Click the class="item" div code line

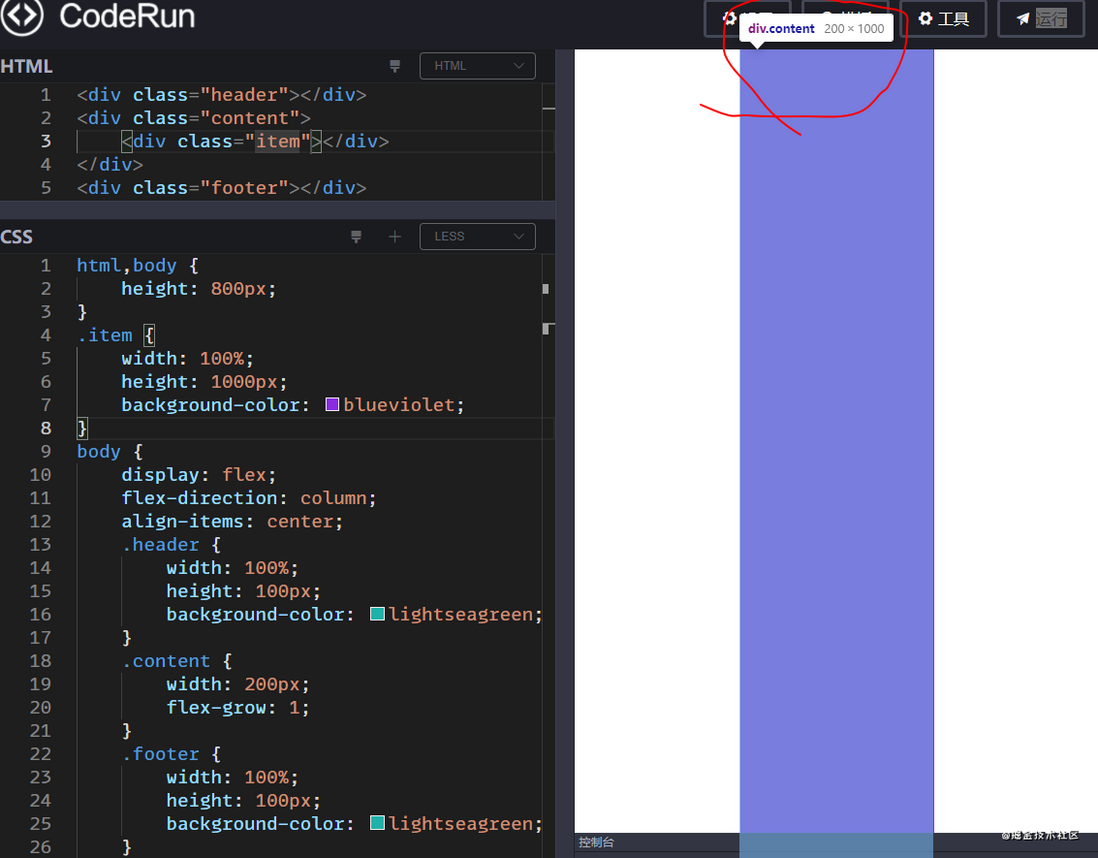(255, 141)
